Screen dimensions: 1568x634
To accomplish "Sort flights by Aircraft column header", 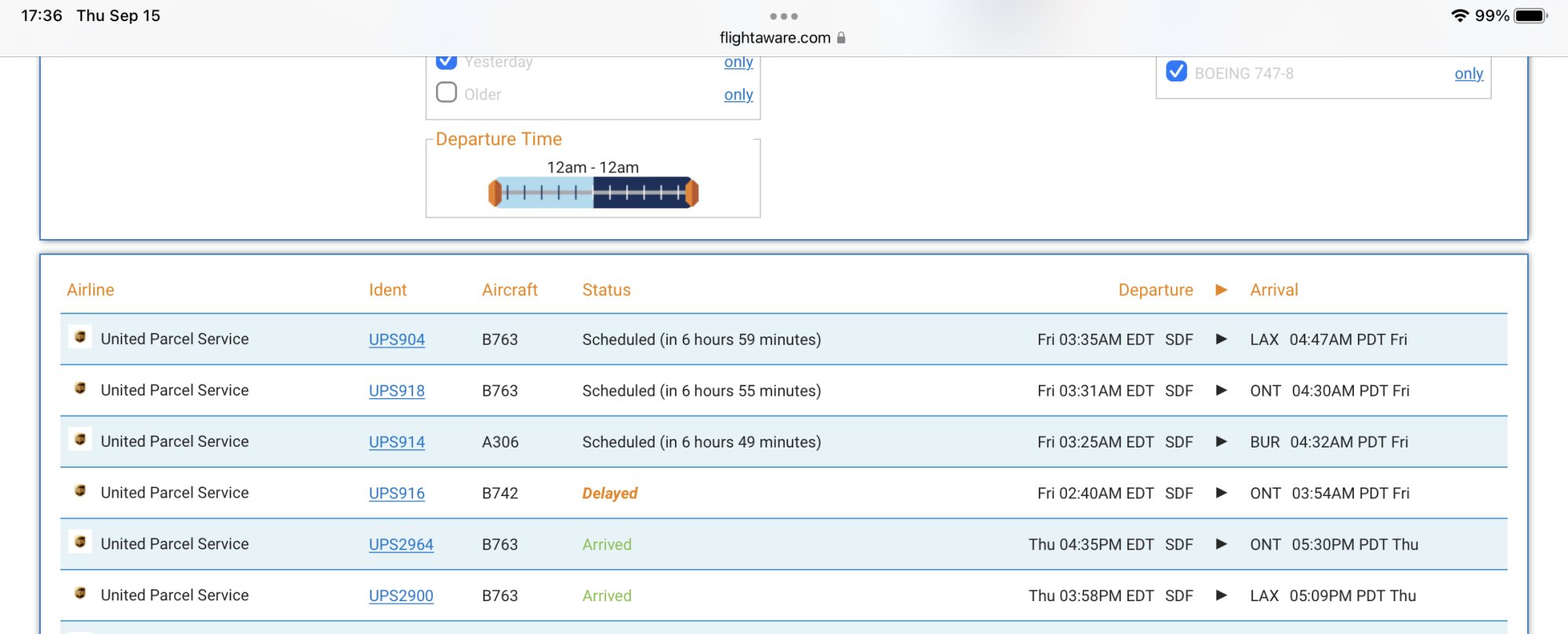I will [510, 290].
